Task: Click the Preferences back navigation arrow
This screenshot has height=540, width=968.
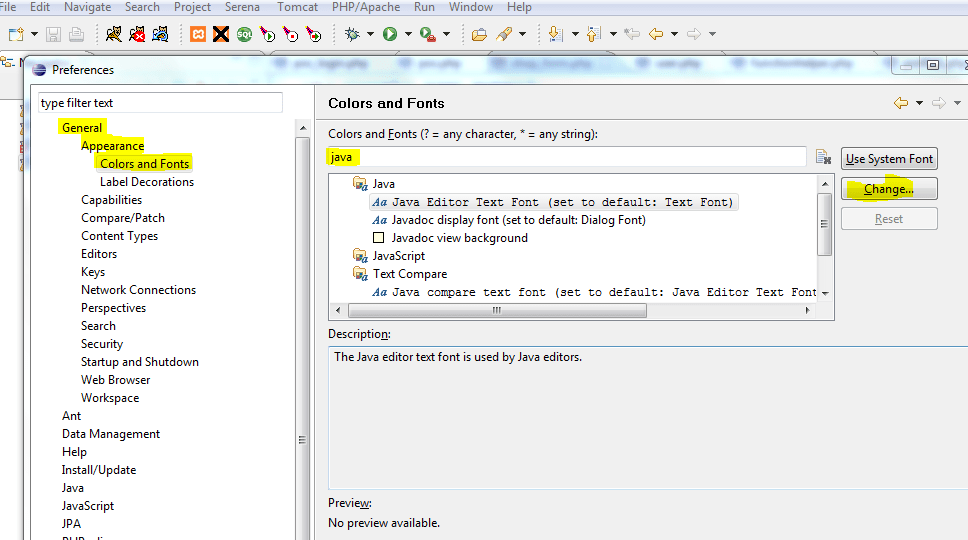Action: click(901, 103)
